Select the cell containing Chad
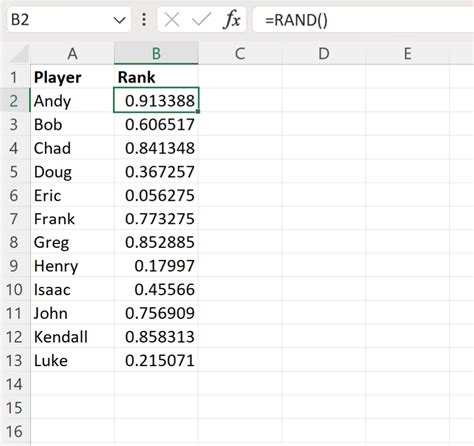The width and height of the screenshot is (474, 446). click(x=72, y=148)
